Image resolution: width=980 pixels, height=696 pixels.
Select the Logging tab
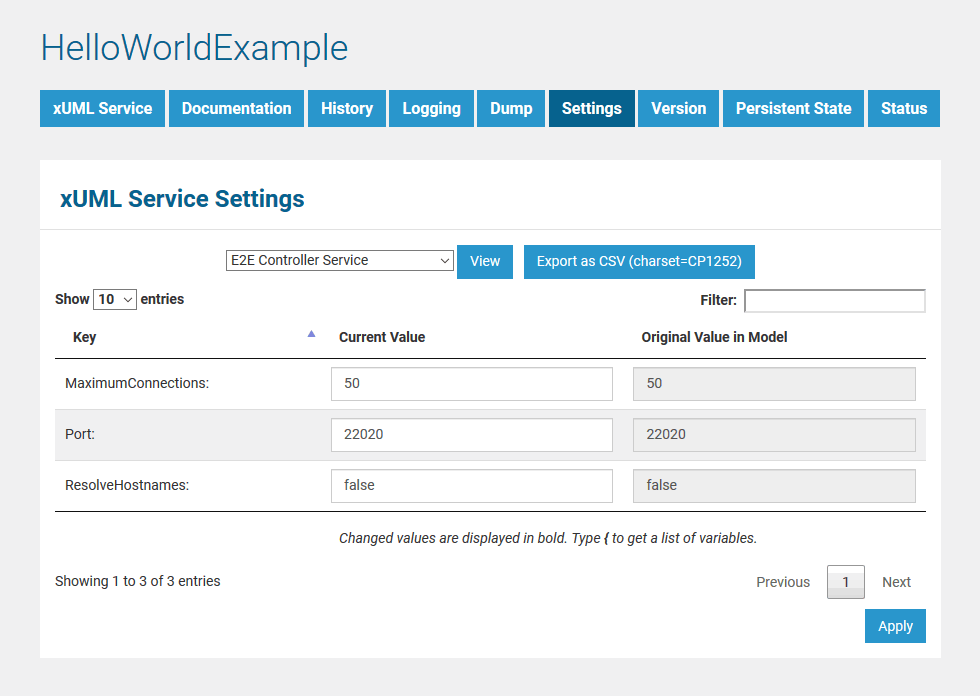click(431, 109)
